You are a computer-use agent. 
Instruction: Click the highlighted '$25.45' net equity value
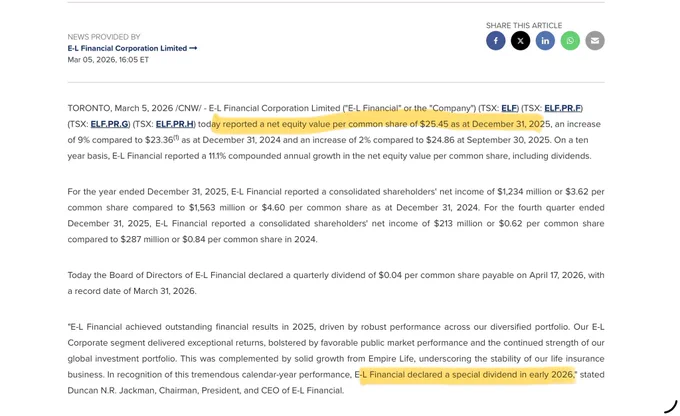tap(434, 124)
